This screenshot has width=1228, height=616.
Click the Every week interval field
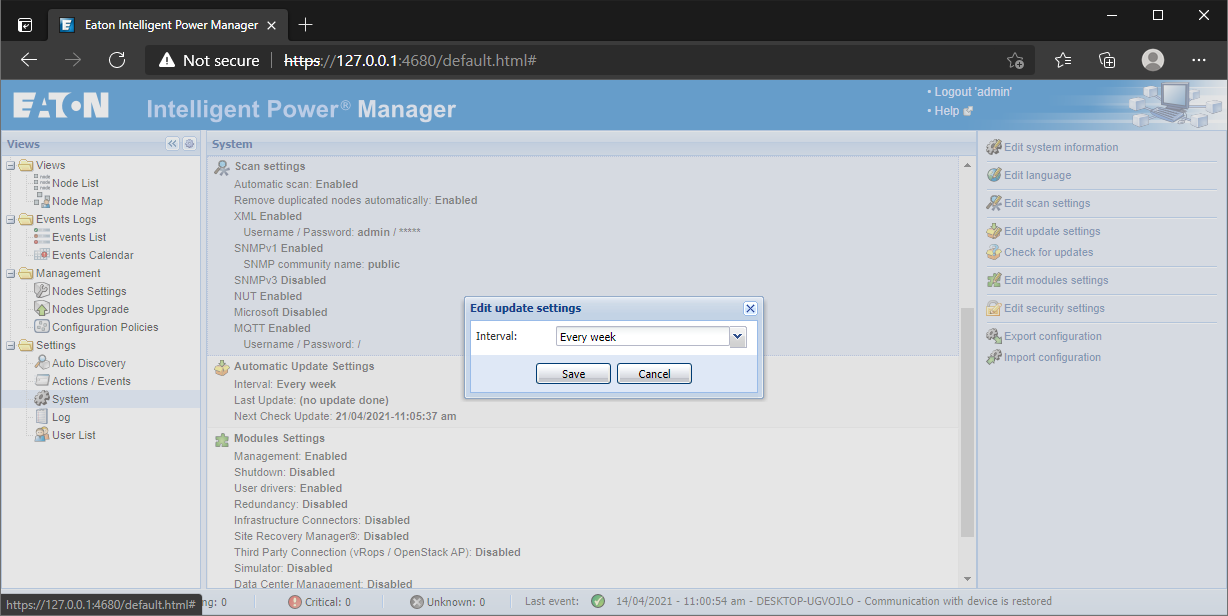tap(643, 337)
